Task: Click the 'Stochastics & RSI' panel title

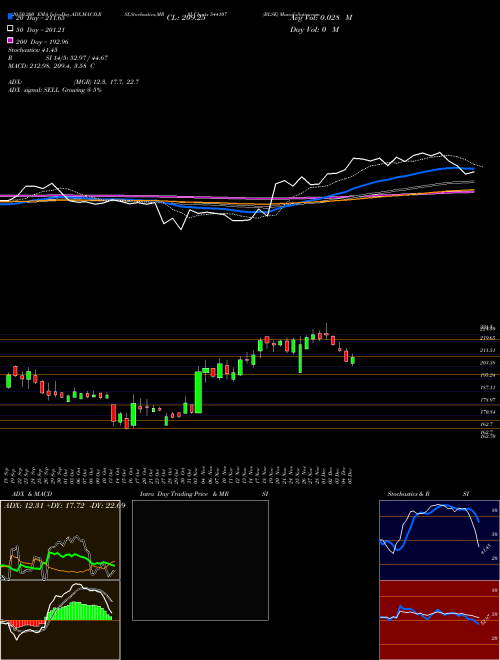Action: click(428, 494)
